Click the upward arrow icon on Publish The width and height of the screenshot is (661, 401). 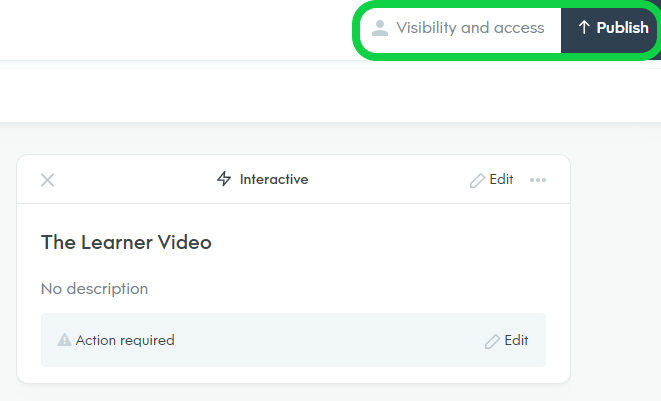click(584, 27)
